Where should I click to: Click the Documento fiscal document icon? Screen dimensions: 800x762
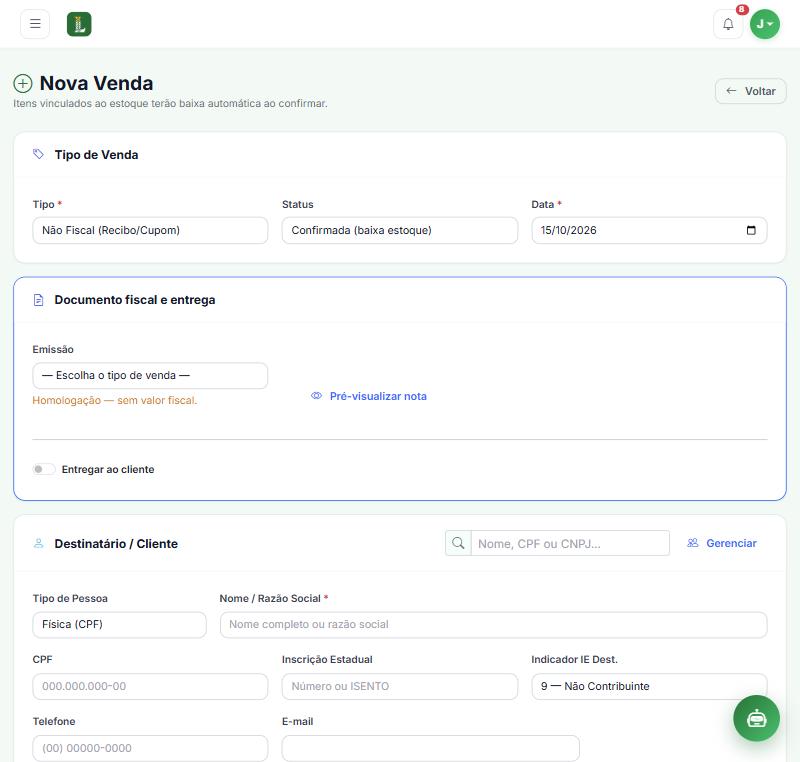(x=38, y=300)
